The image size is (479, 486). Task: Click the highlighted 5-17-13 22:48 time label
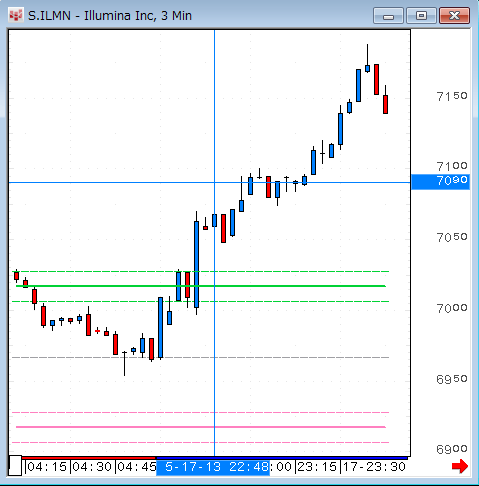click(x=213, y=467)
